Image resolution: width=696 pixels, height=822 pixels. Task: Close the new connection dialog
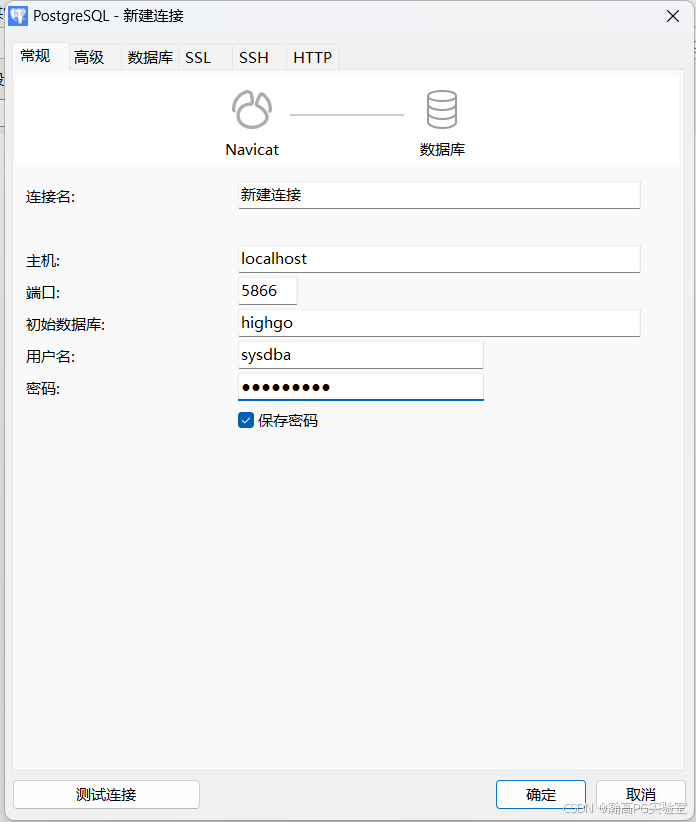point(673,16)
